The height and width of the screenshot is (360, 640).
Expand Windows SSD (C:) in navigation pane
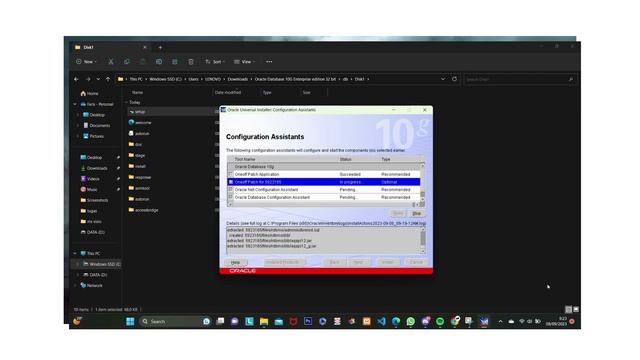(x=78, y=264)
